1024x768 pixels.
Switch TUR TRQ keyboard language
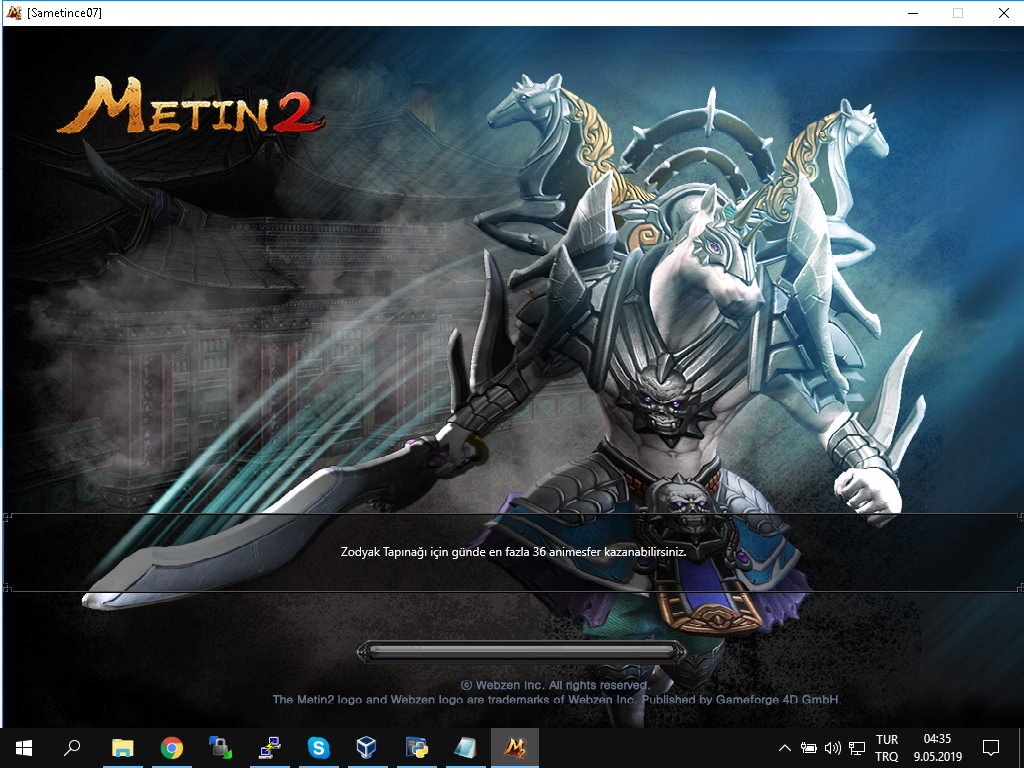[887, 748]
